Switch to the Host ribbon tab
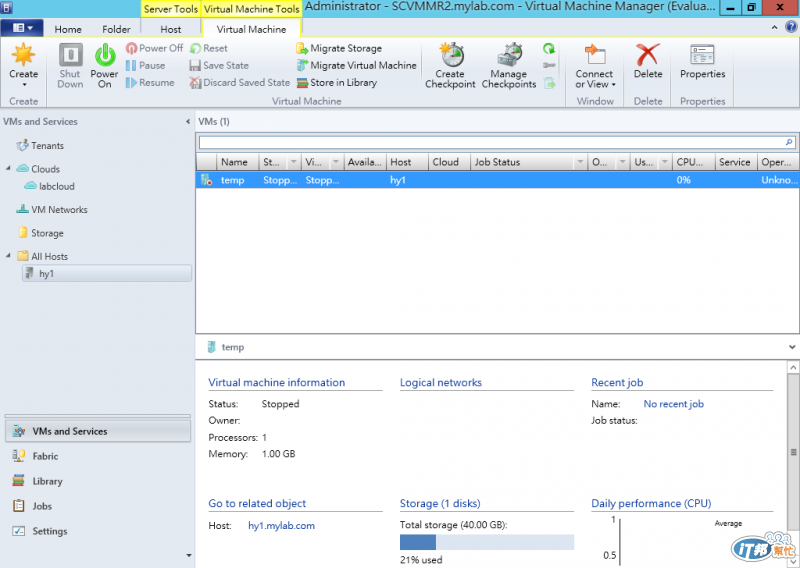The image size is (800, 568). pos(170,29)
